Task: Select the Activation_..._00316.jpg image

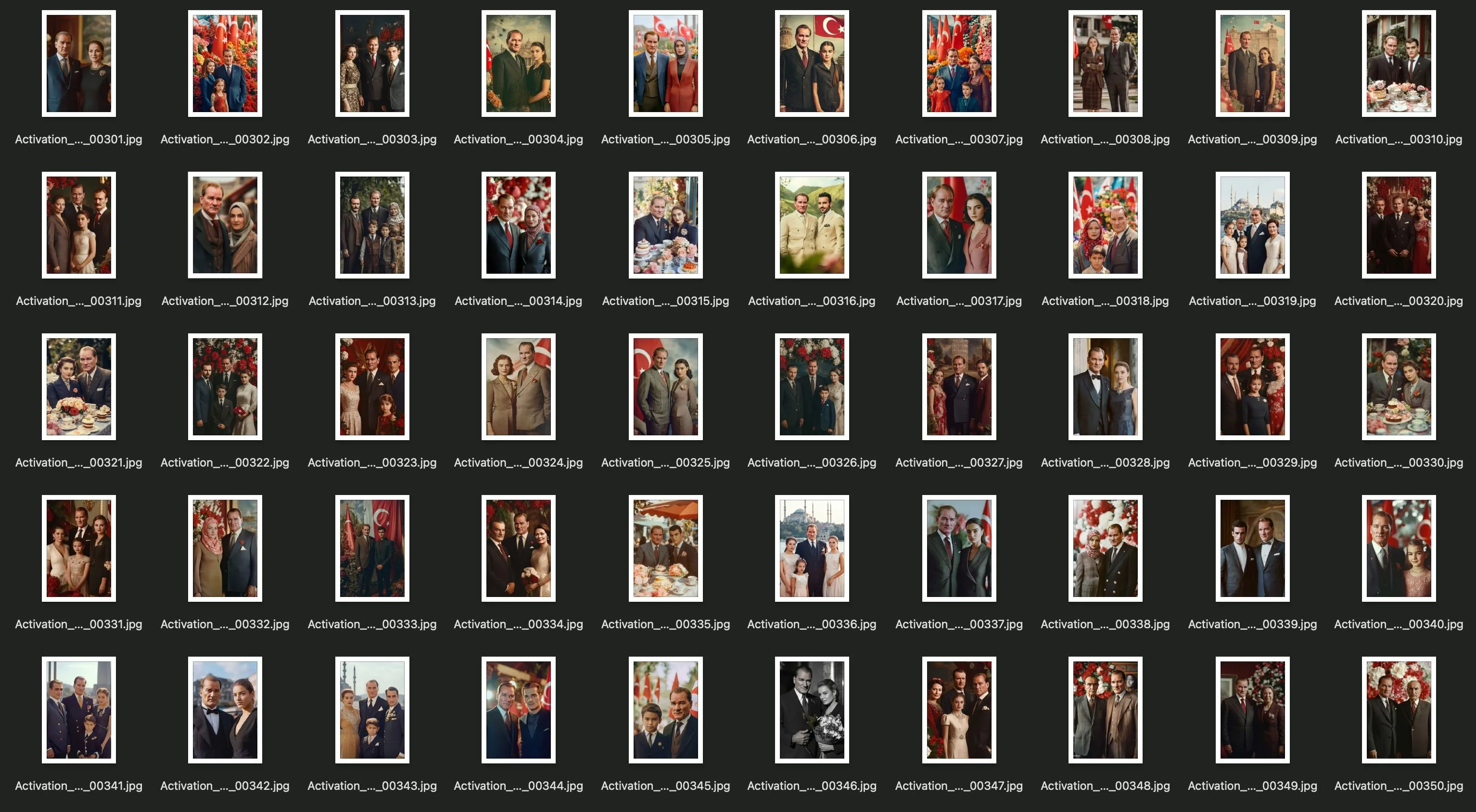Action: coord(811,225)
